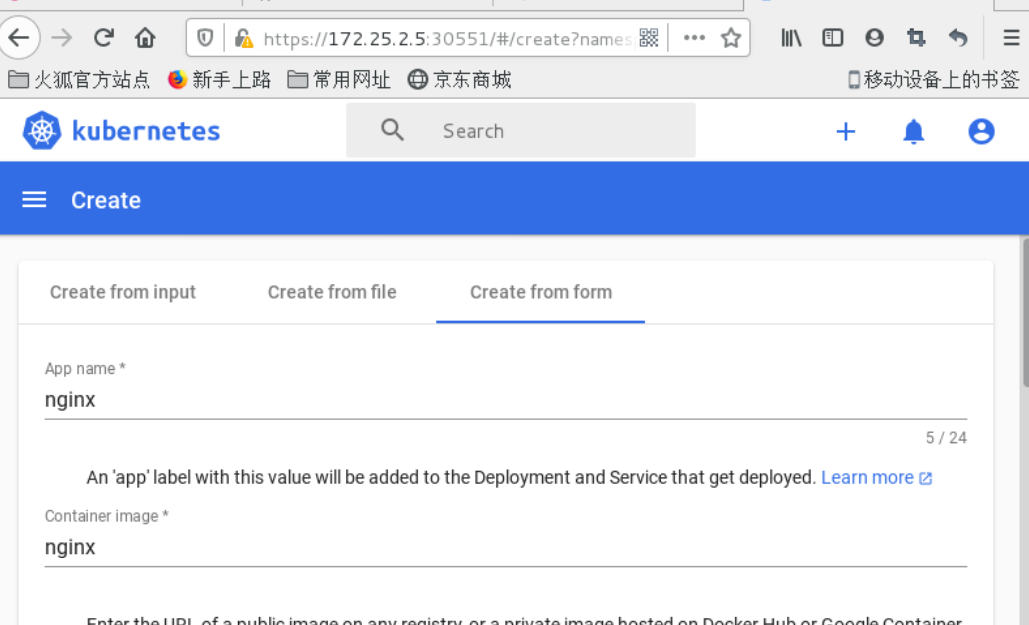Open the Firefox account icon
Viewport: 1029px width, 625px height.
(874, 38)
